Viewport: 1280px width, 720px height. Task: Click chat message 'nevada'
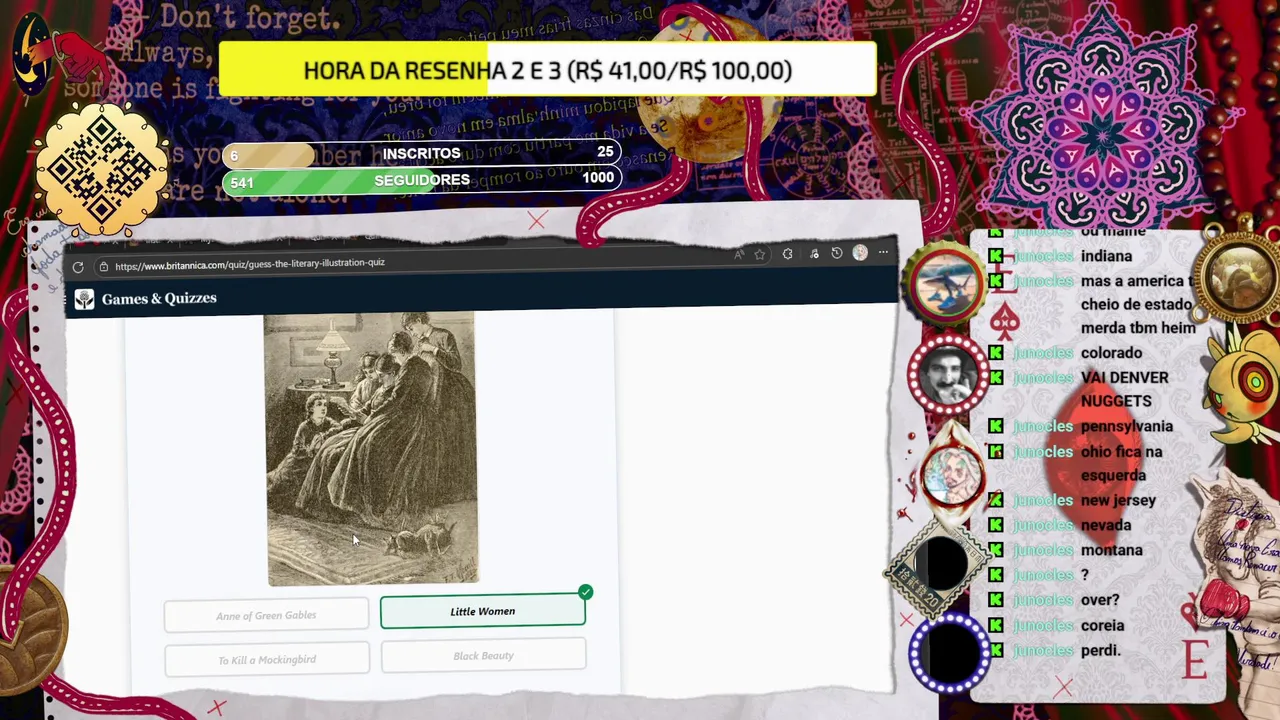[x=1106, y=525]
